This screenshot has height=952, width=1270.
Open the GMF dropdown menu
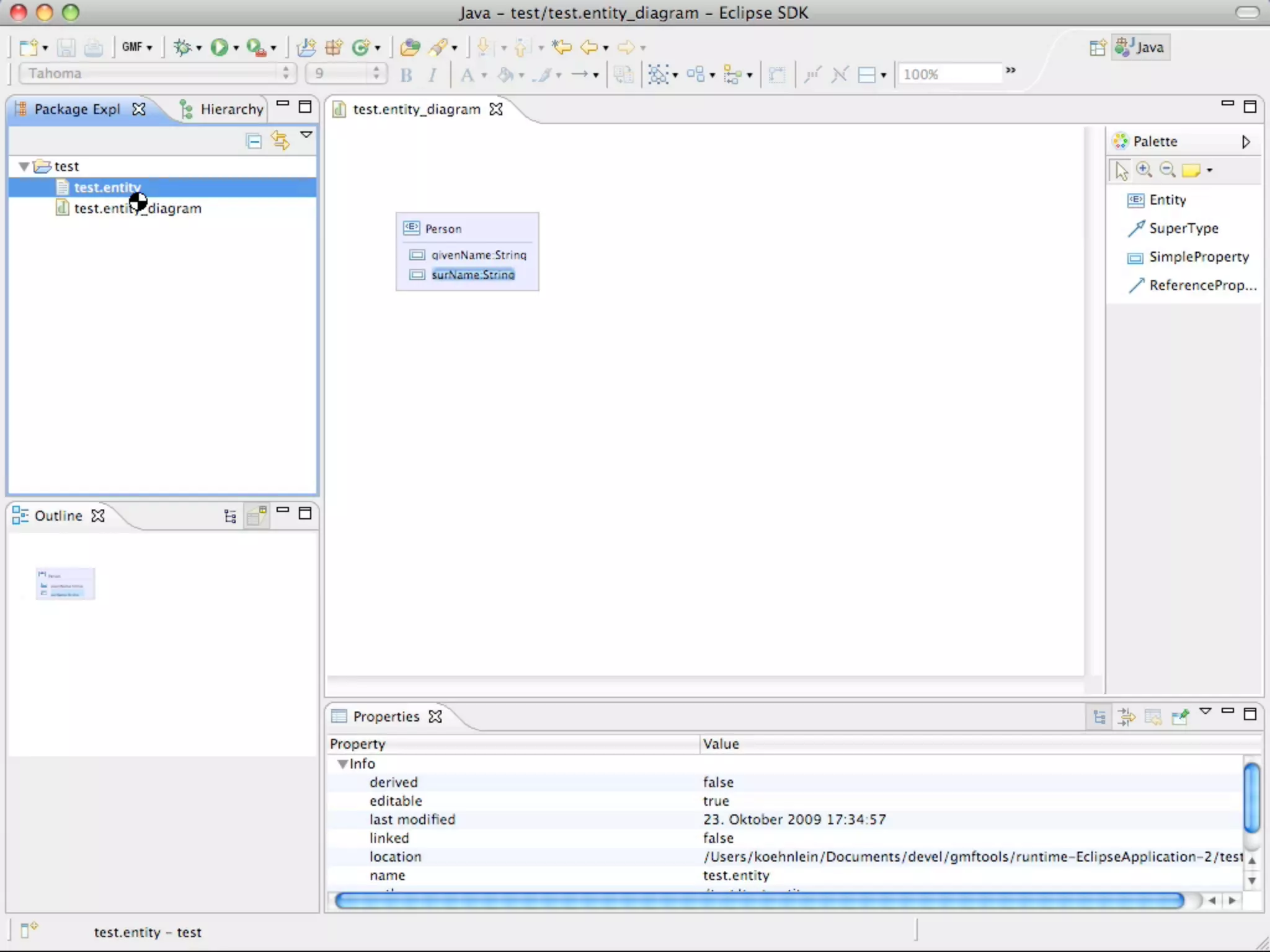(137, 47)
